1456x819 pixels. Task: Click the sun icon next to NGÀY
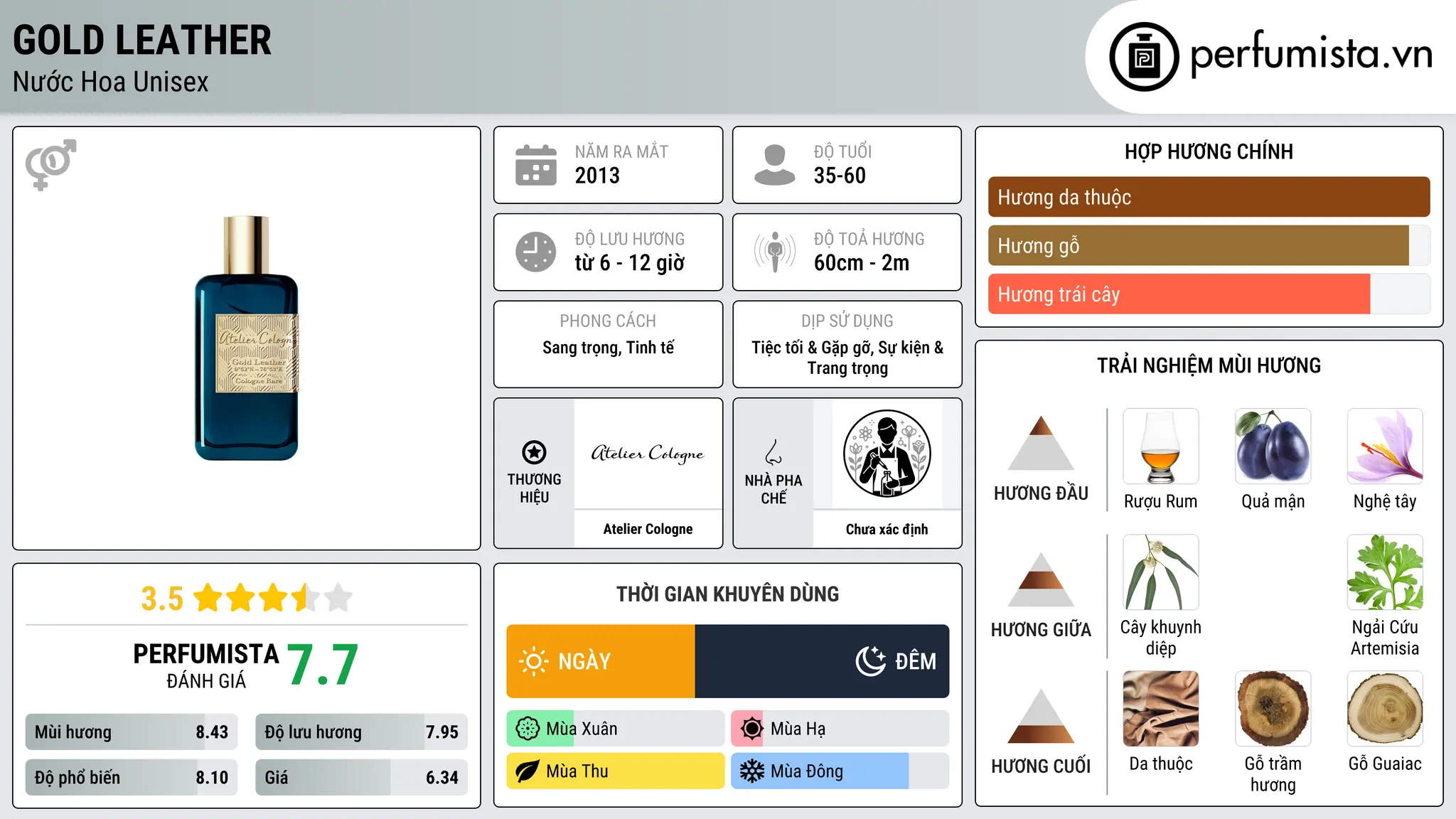(x=533, y=661)
